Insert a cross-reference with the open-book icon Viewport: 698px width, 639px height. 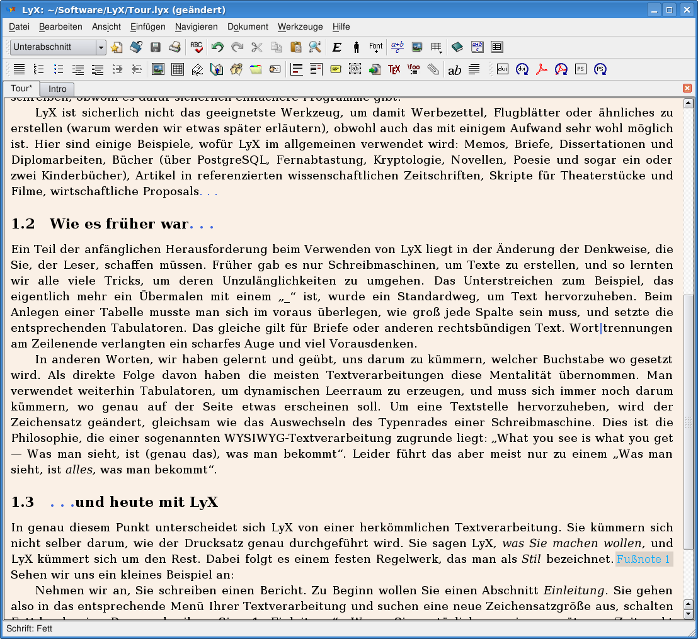[217, 69]
